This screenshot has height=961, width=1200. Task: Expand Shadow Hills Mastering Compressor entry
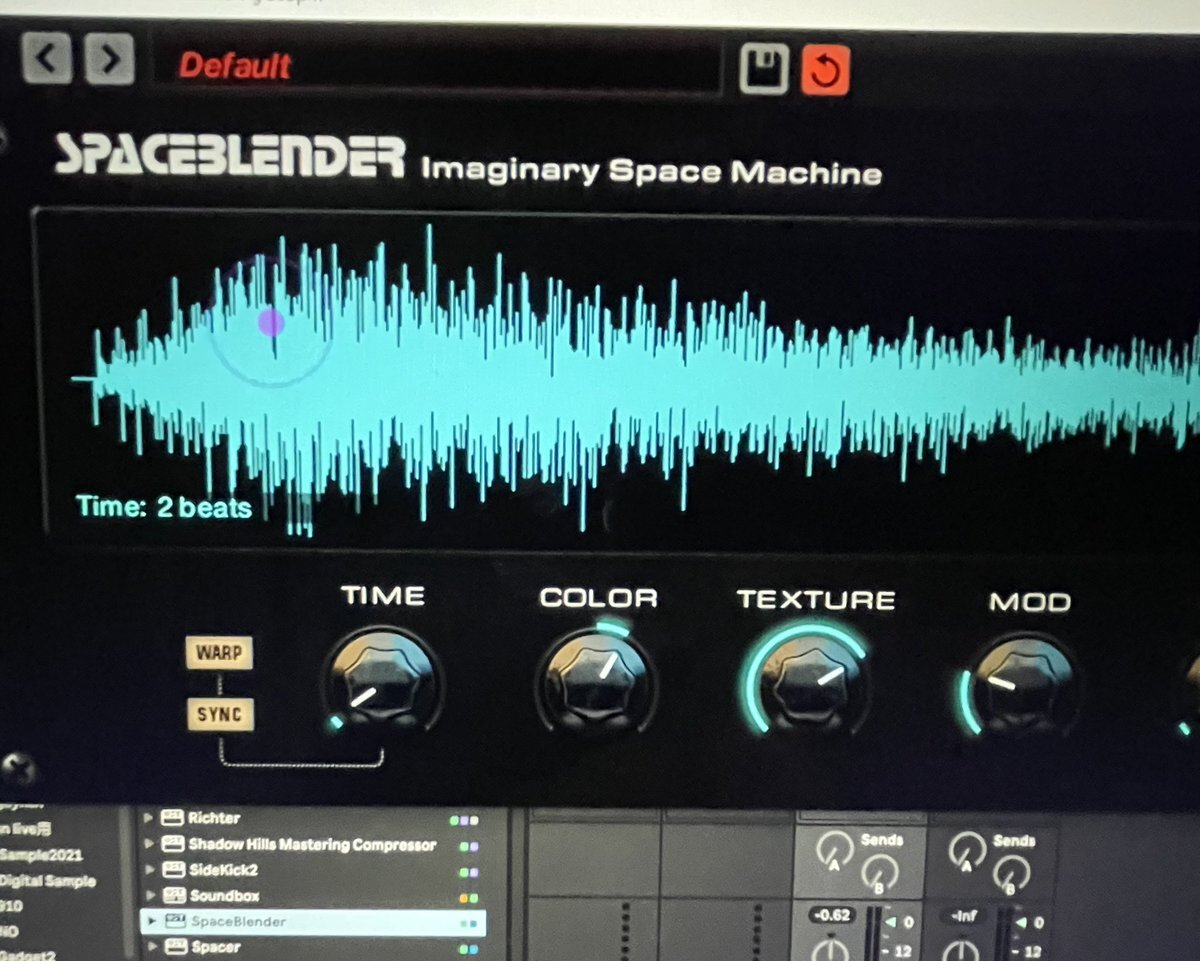(x=149, y=845)
